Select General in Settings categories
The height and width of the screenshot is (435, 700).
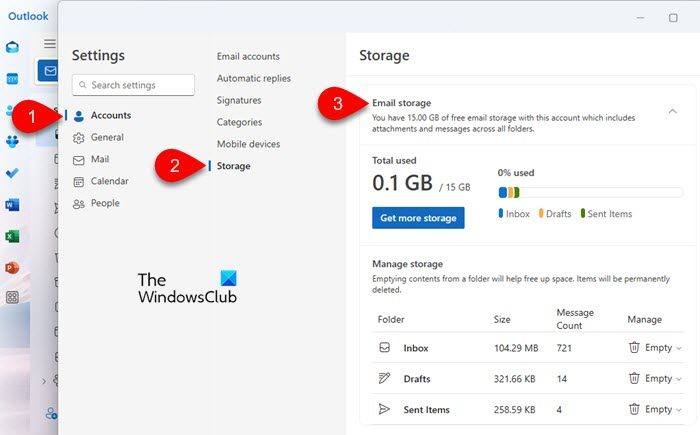pos(107,137)
